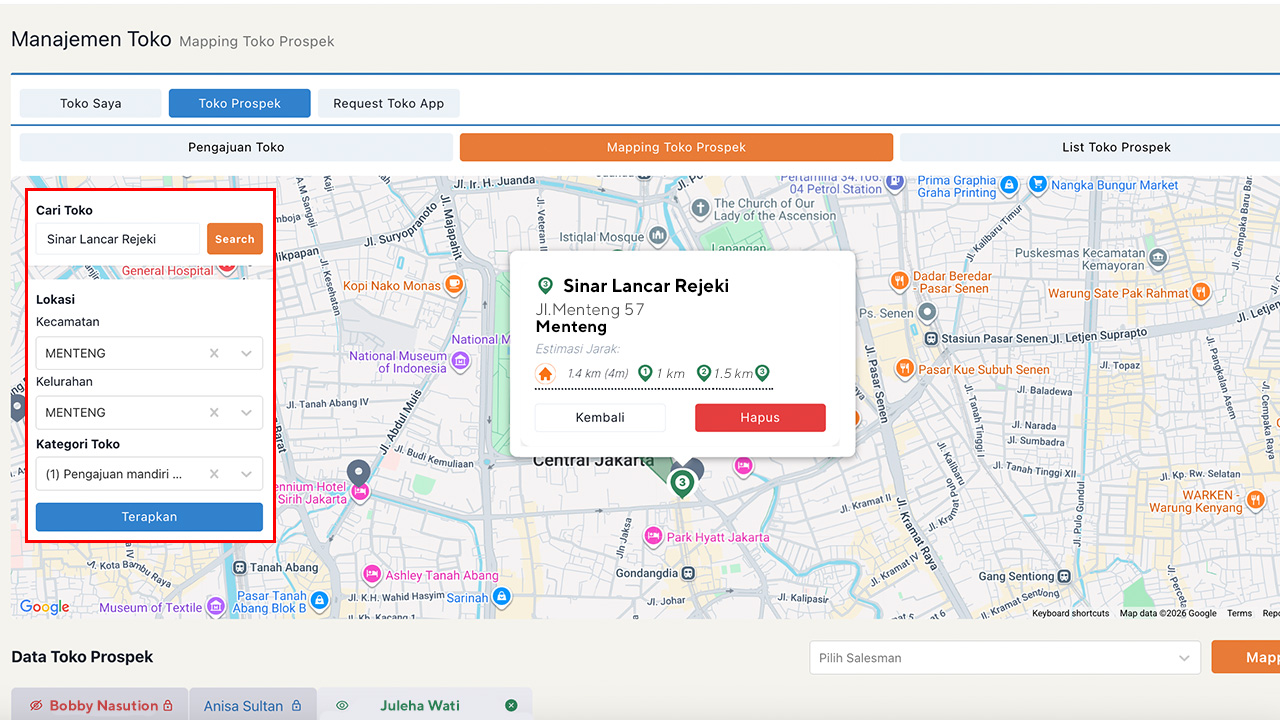Expand the Kelurahan dropdown chevron

click(x=246, y=412)
